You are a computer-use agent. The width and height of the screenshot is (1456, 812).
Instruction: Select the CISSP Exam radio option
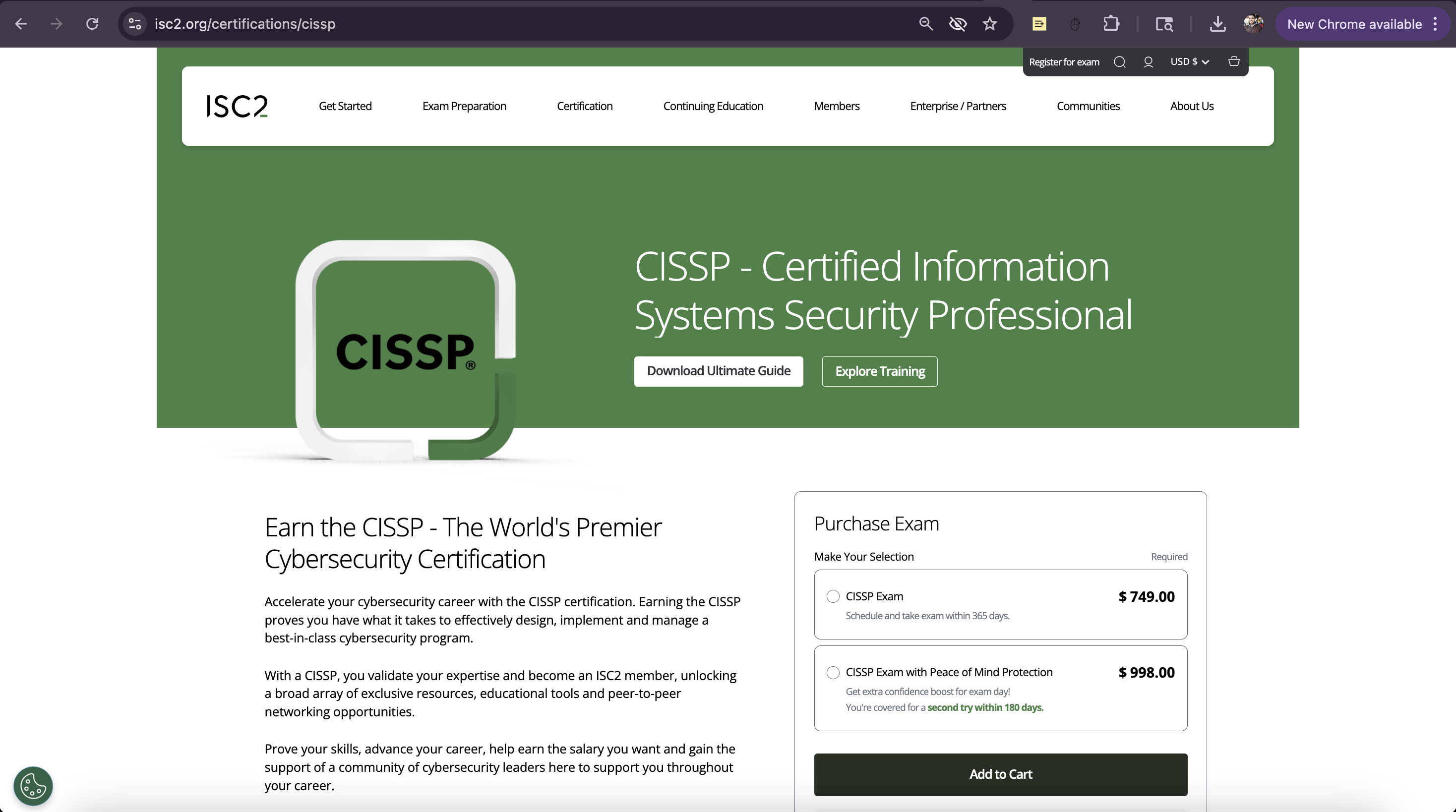(833, 596)
